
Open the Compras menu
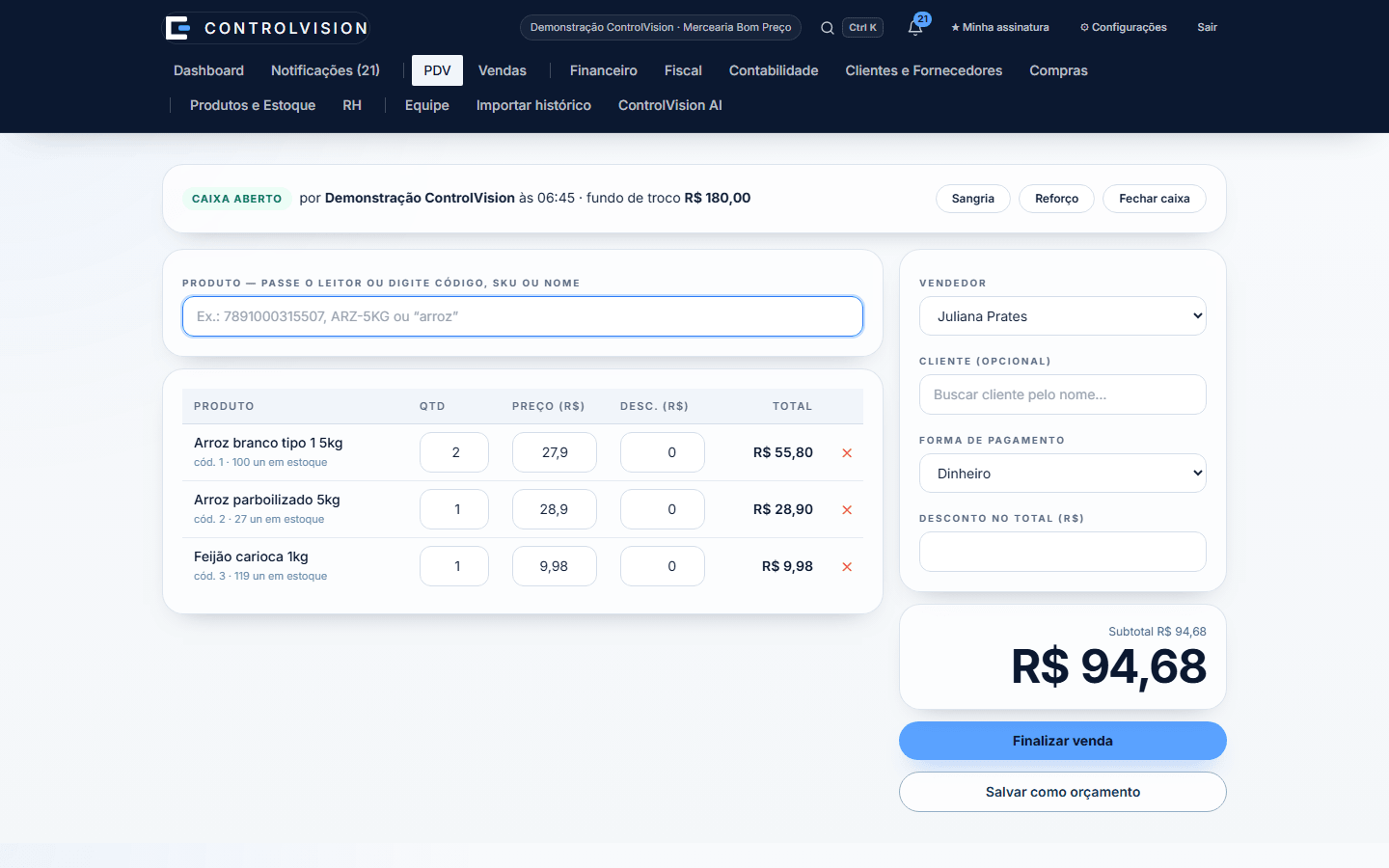point(1058,70)
